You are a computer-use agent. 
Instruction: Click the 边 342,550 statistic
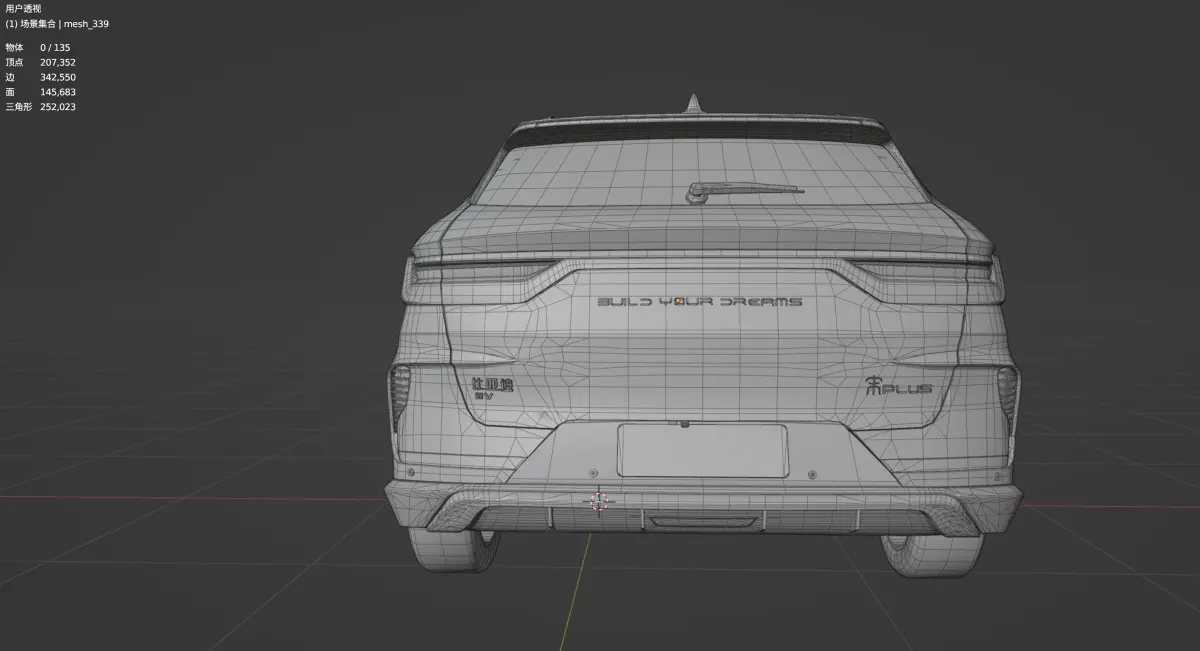(40, 77)
